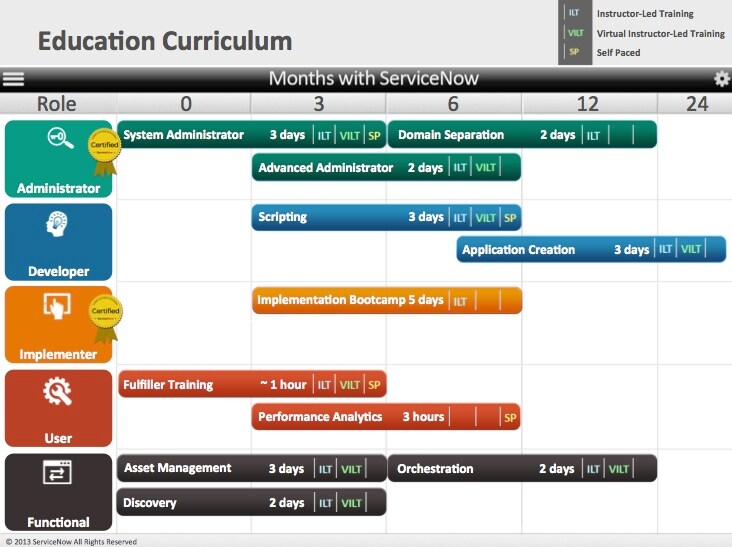Screen dimensions: 732x547
Task: Select VILT on System Administrator course
Action: pos(350,136)
